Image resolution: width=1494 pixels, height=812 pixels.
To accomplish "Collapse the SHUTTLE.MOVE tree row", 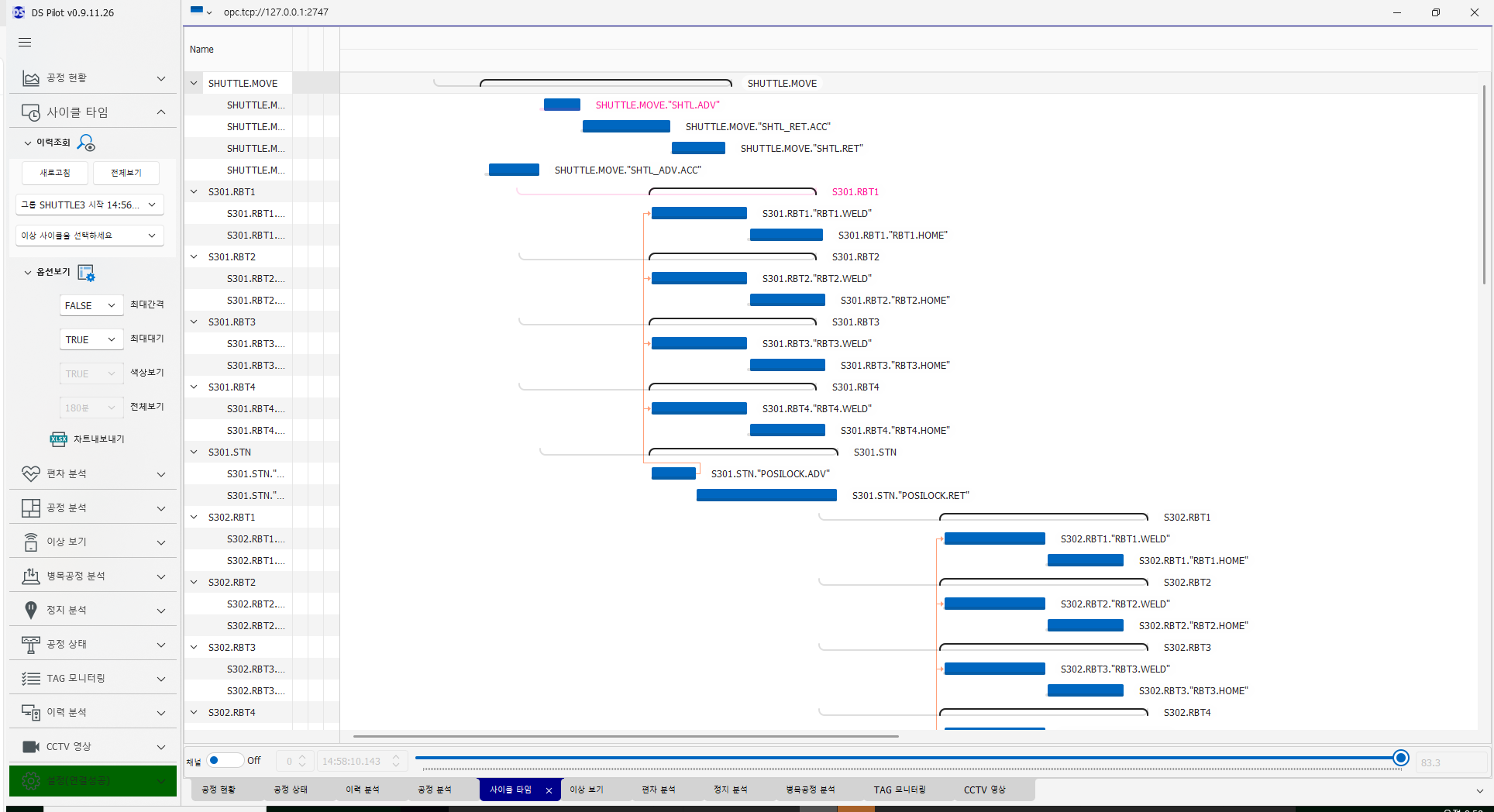I will pyautogui.click(x=194, y=83).
